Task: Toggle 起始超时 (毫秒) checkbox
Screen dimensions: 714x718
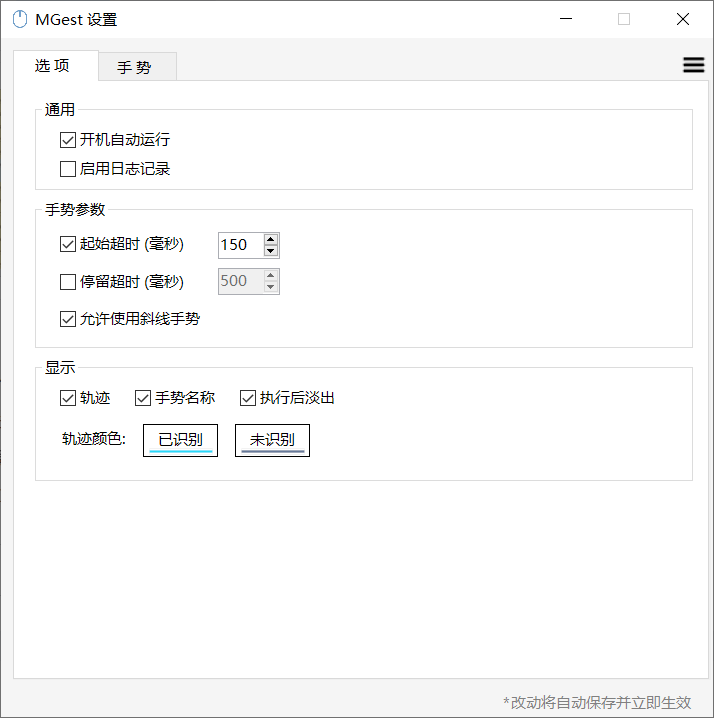Action: pyautogui.click(x=68, y=244)
